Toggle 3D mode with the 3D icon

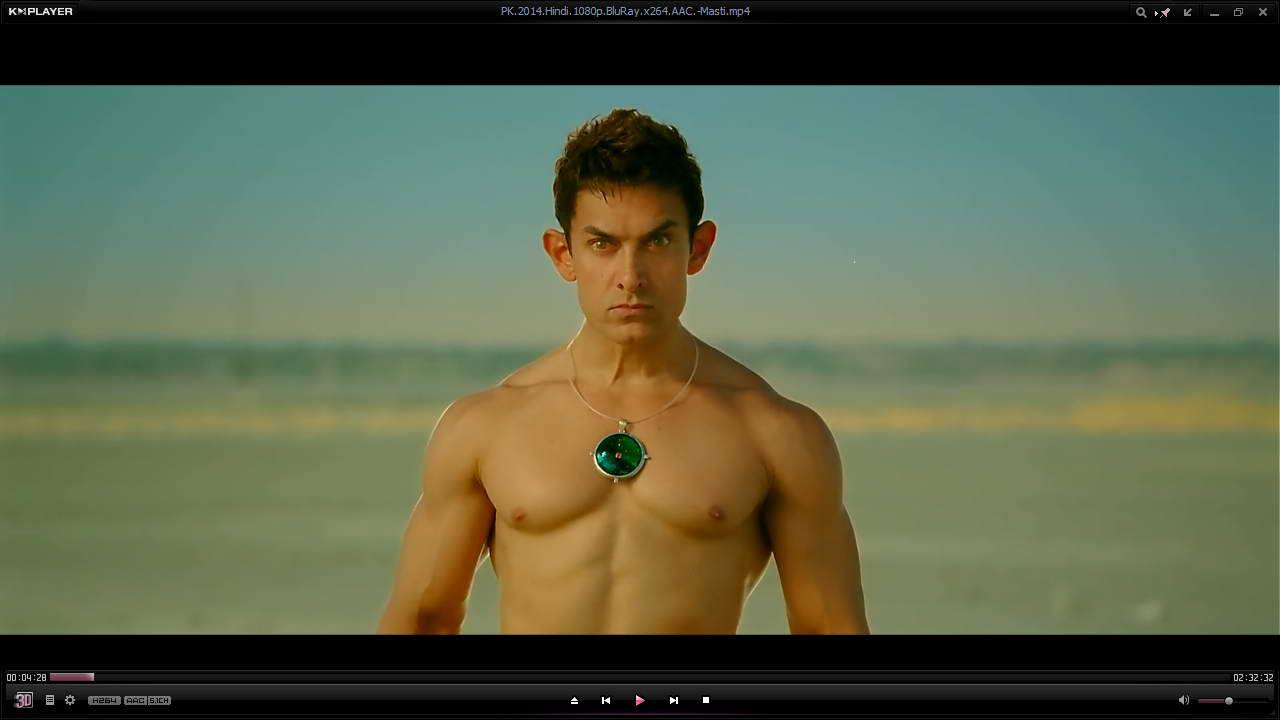pos(23,700)
